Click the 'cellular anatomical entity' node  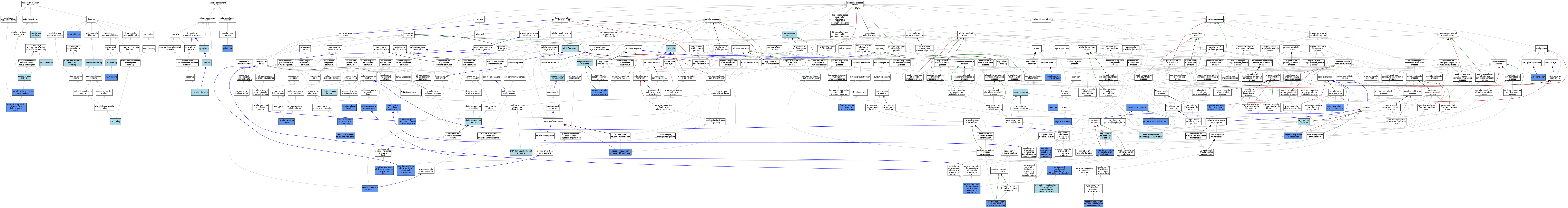point(207,19)
